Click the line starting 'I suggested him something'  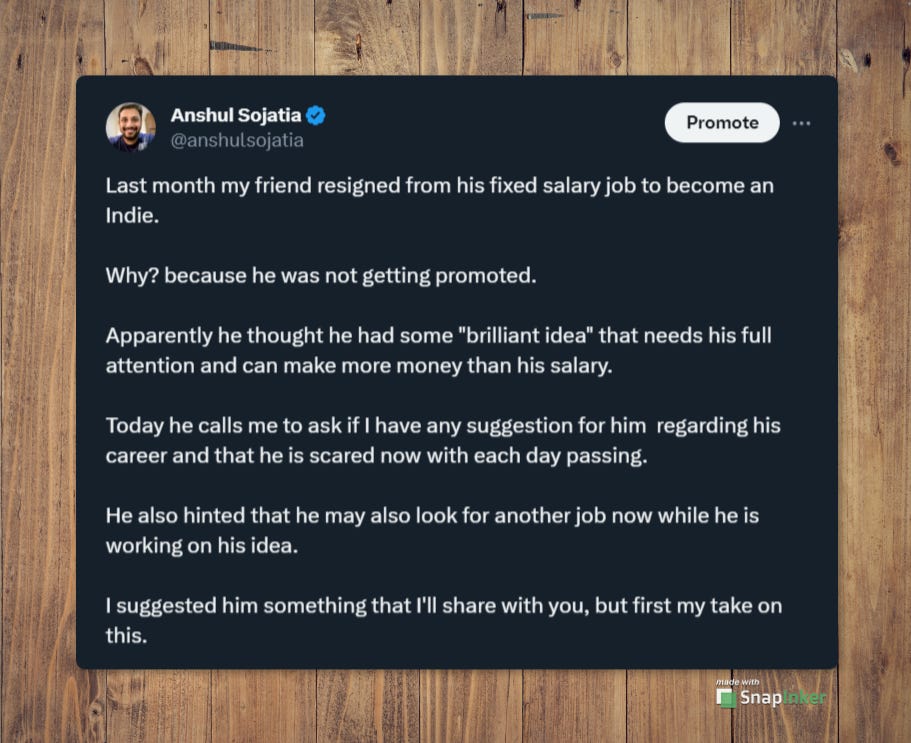click(x=444, y=606)
